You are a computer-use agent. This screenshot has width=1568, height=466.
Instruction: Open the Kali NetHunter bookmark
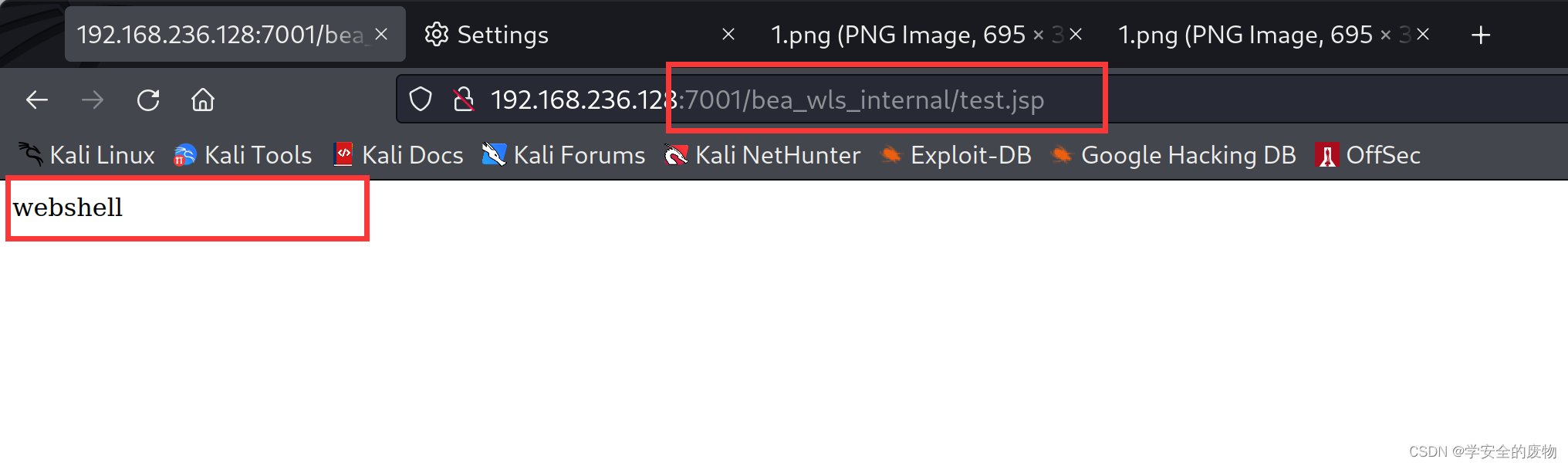(777, 154)
